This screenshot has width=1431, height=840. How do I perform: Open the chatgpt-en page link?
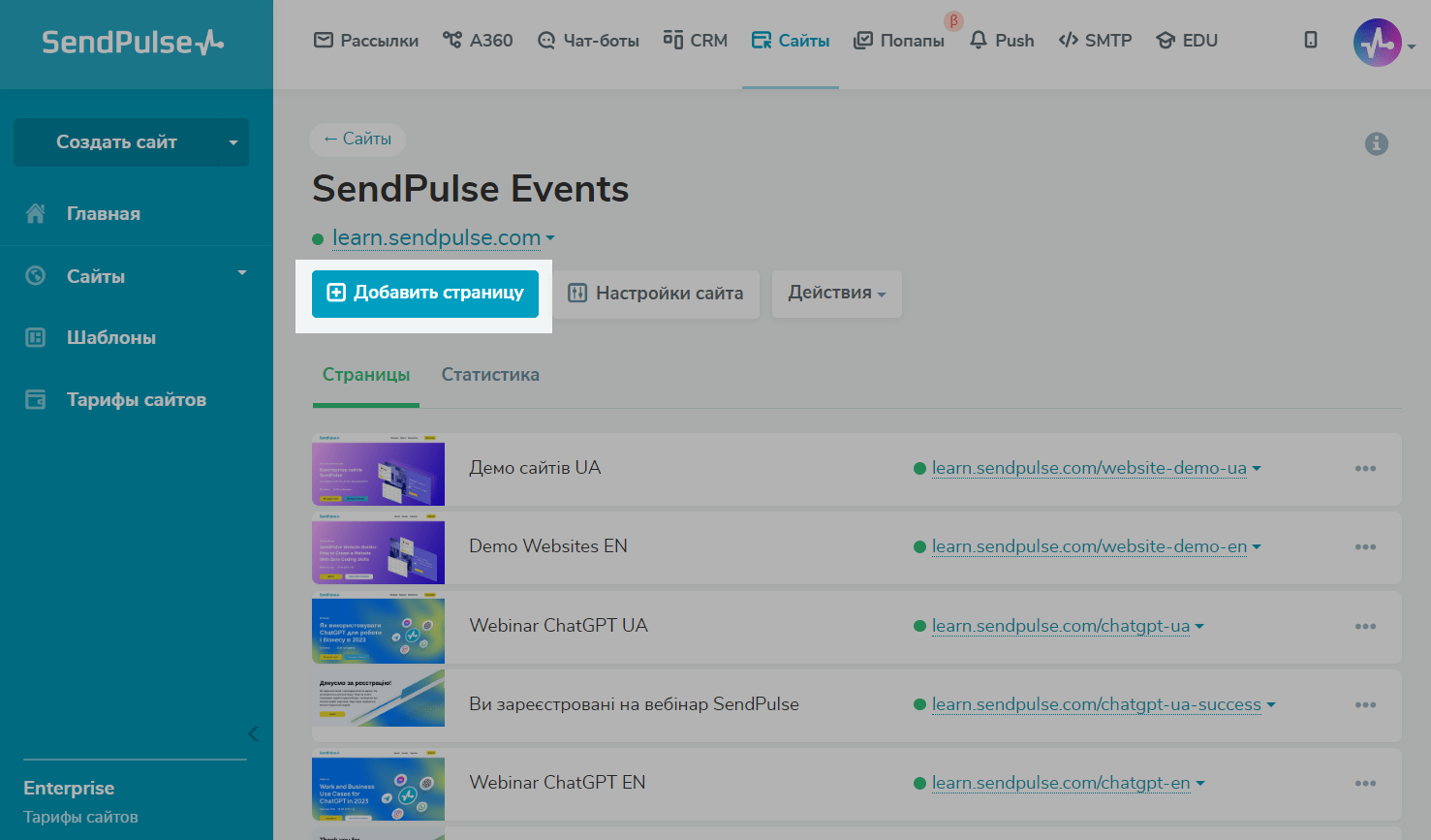pyautogui.click(x=1061, y=783)
